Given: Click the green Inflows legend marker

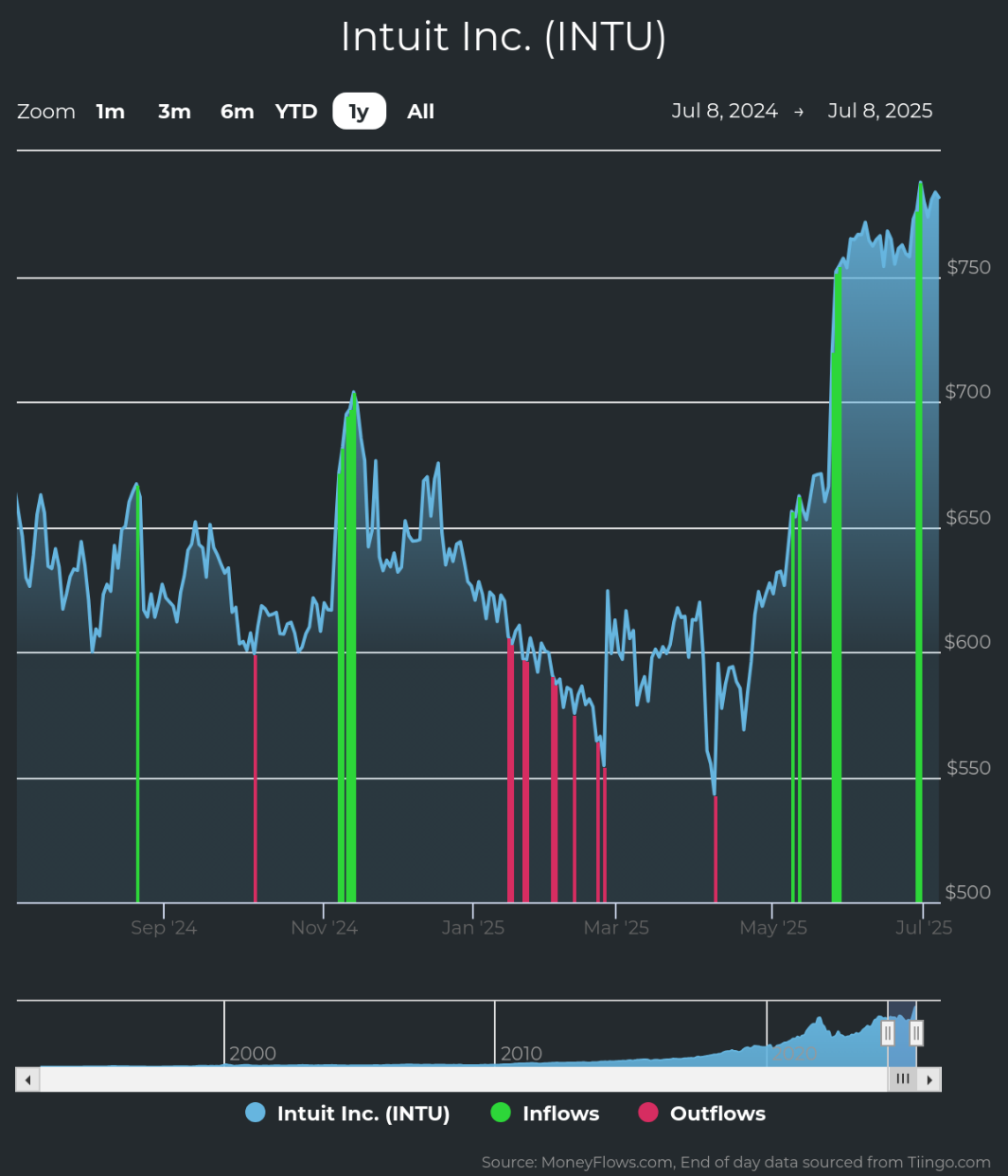Looking at the screenshot, I should [x=501, y=1114].
